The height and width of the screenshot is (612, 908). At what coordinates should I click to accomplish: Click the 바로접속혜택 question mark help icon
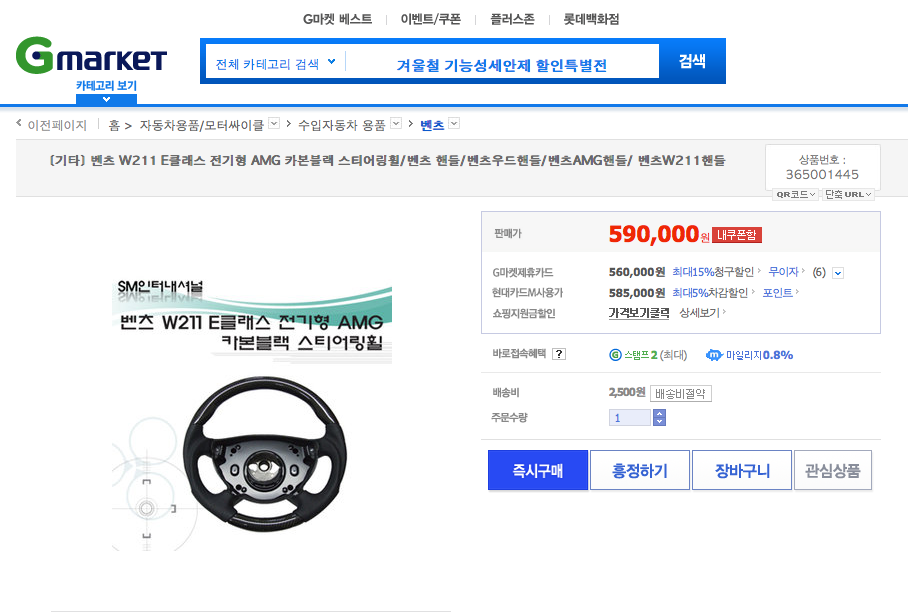click(x=559, y=354)
